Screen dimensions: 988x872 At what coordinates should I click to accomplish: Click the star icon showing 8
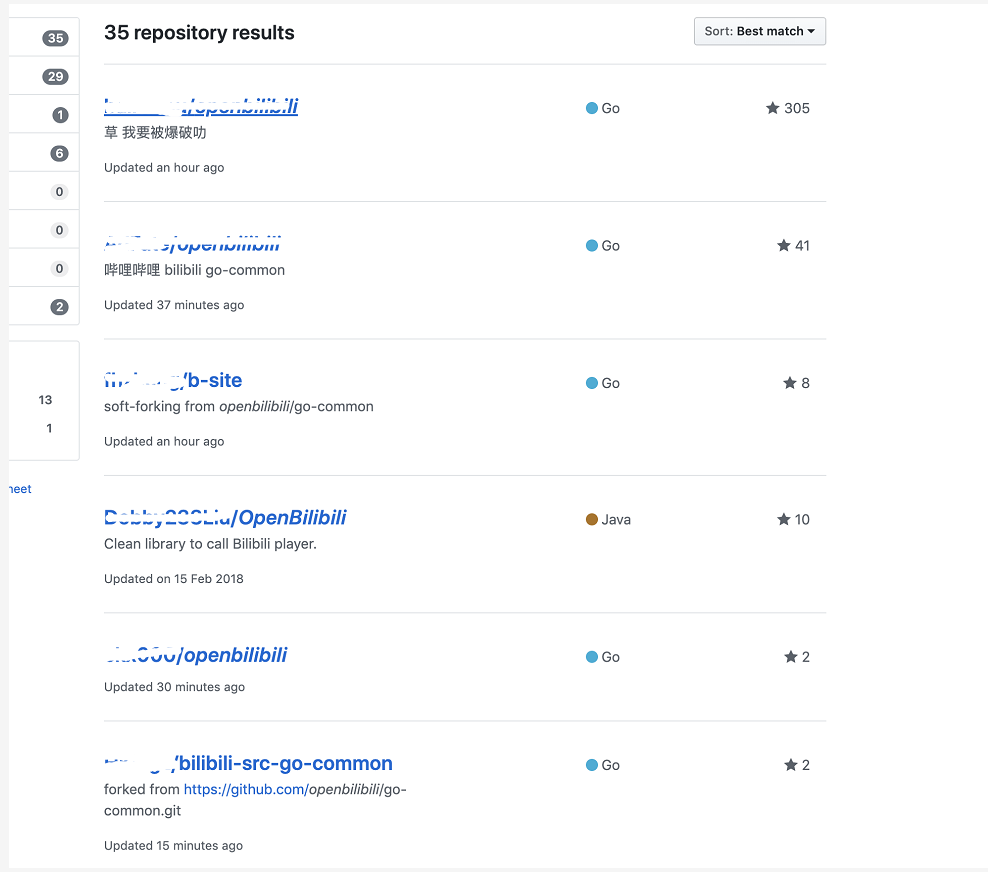(x=790, y=382)
